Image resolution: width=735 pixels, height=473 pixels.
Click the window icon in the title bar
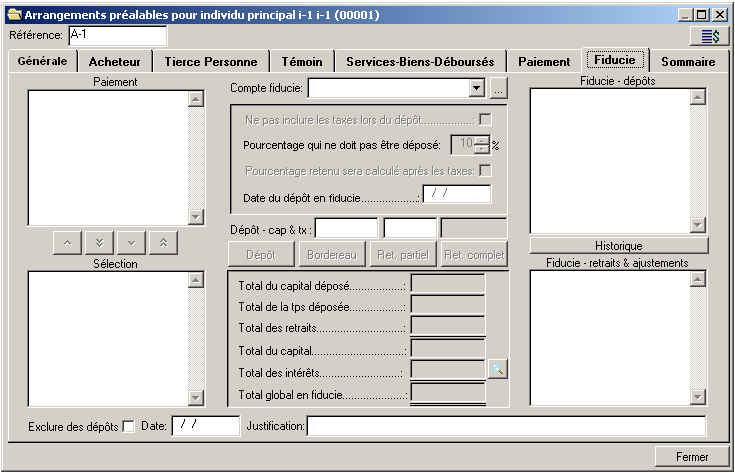[13, 15]
